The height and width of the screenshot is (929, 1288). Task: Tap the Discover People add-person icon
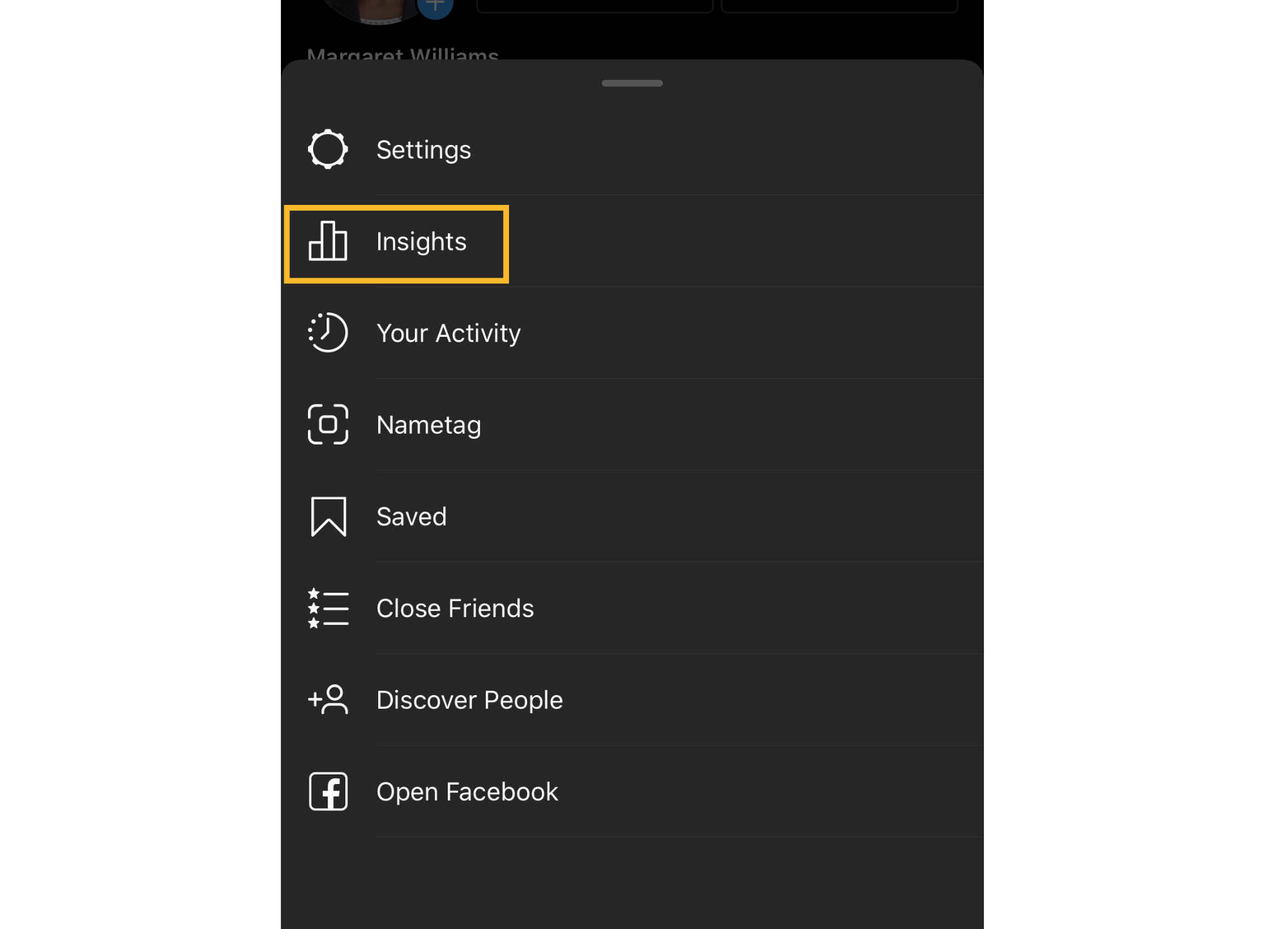(328, 700)
